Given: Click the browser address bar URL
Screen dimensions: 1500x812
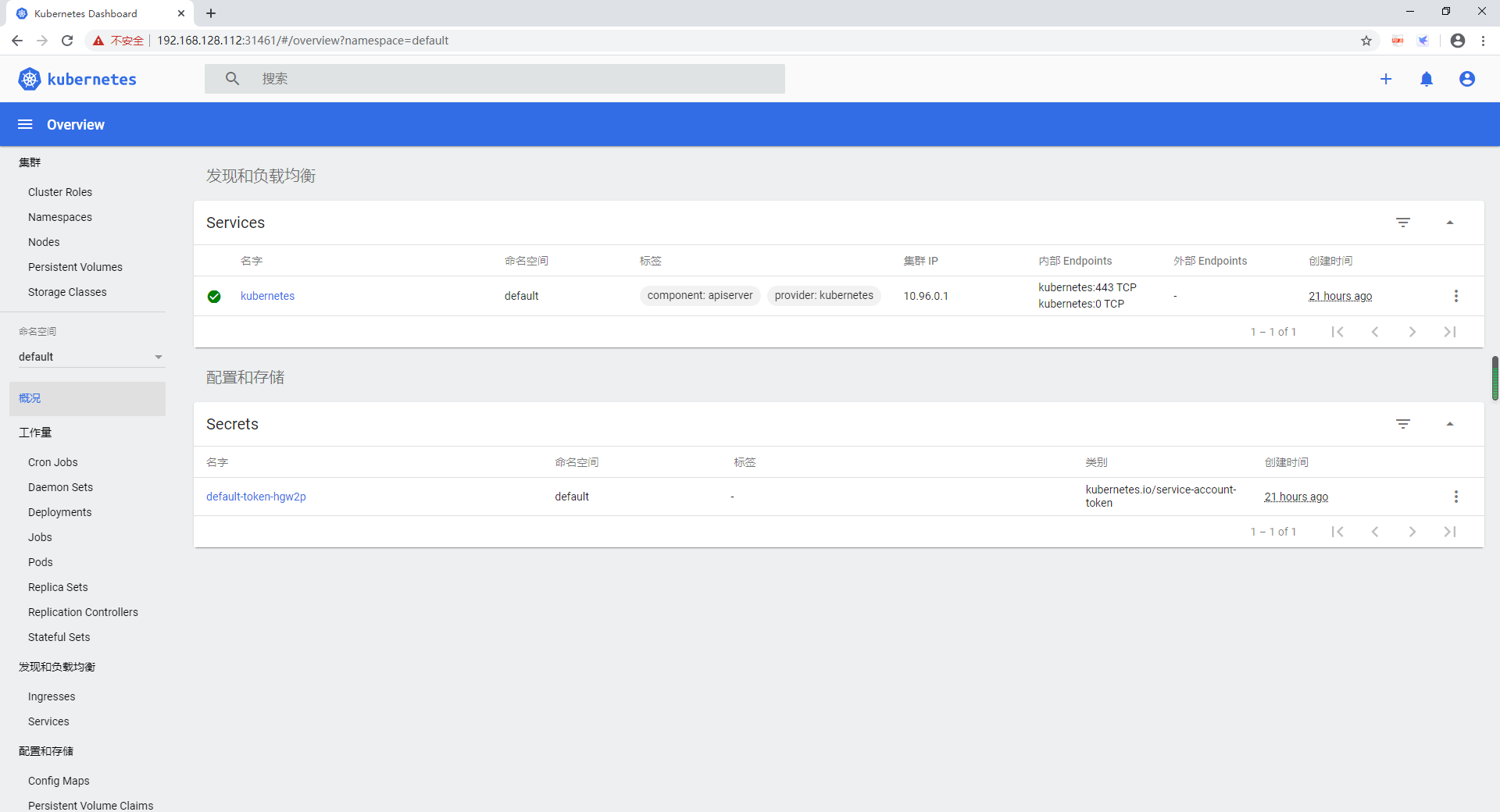Looking at the screenshot, I should coord(302,41).
